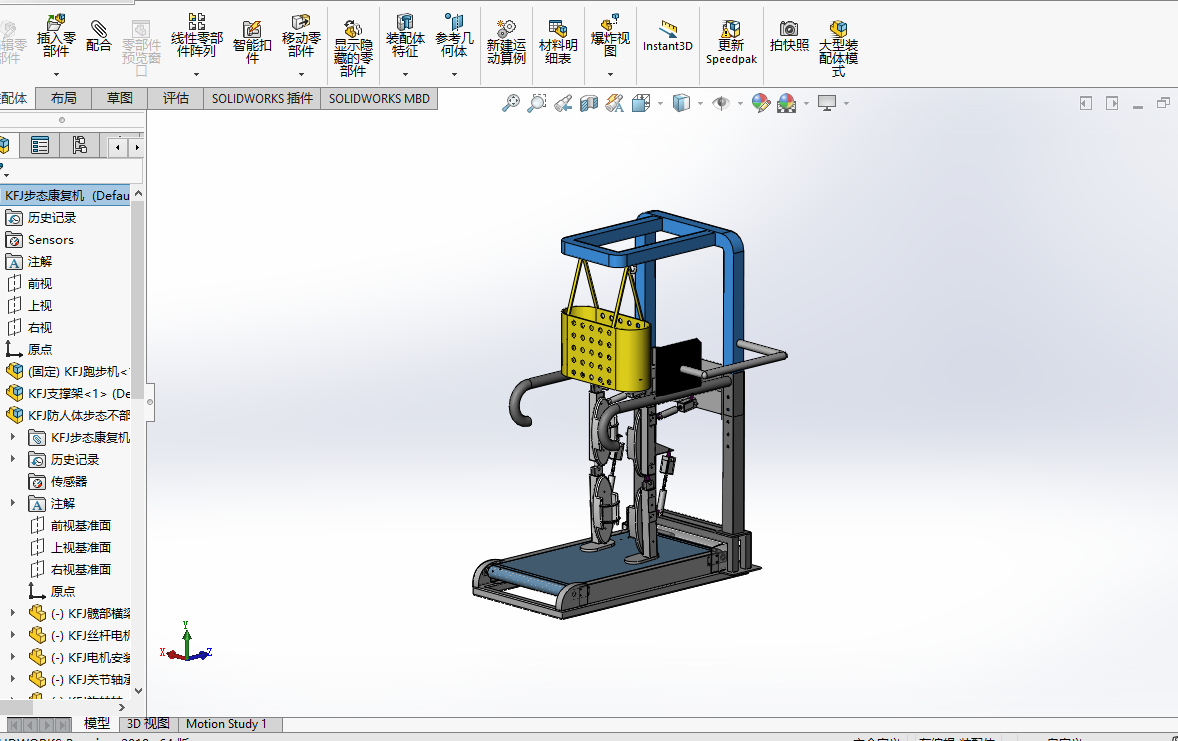This screenshot has width=1178, height=741.
Task: Click 拍快照 (Take Snapshot) camera icon
Action: coord(789,36)
